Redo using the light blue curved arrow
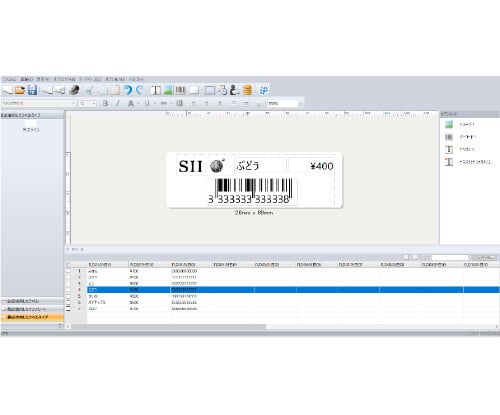 pyautogui.click(x=140, y=90)
